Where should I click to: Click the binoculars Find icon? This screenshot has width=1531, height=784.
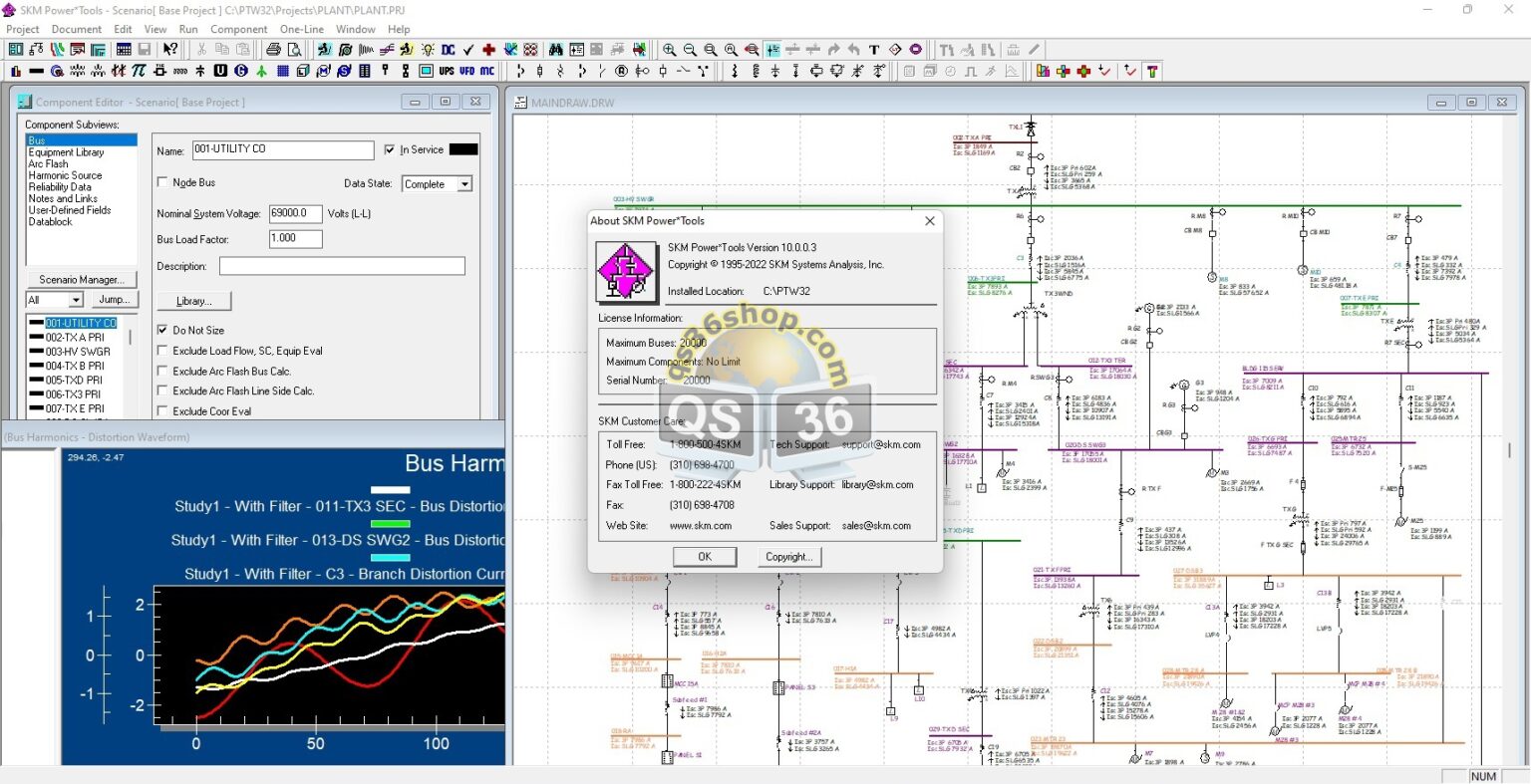click(x=555, y=50)
